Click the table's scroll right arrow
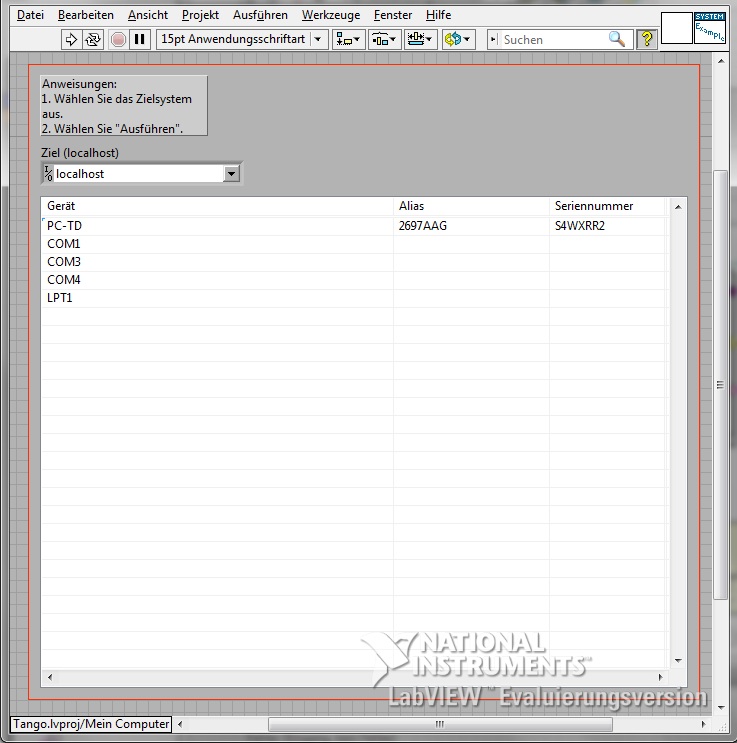 (x=660, y=677)
